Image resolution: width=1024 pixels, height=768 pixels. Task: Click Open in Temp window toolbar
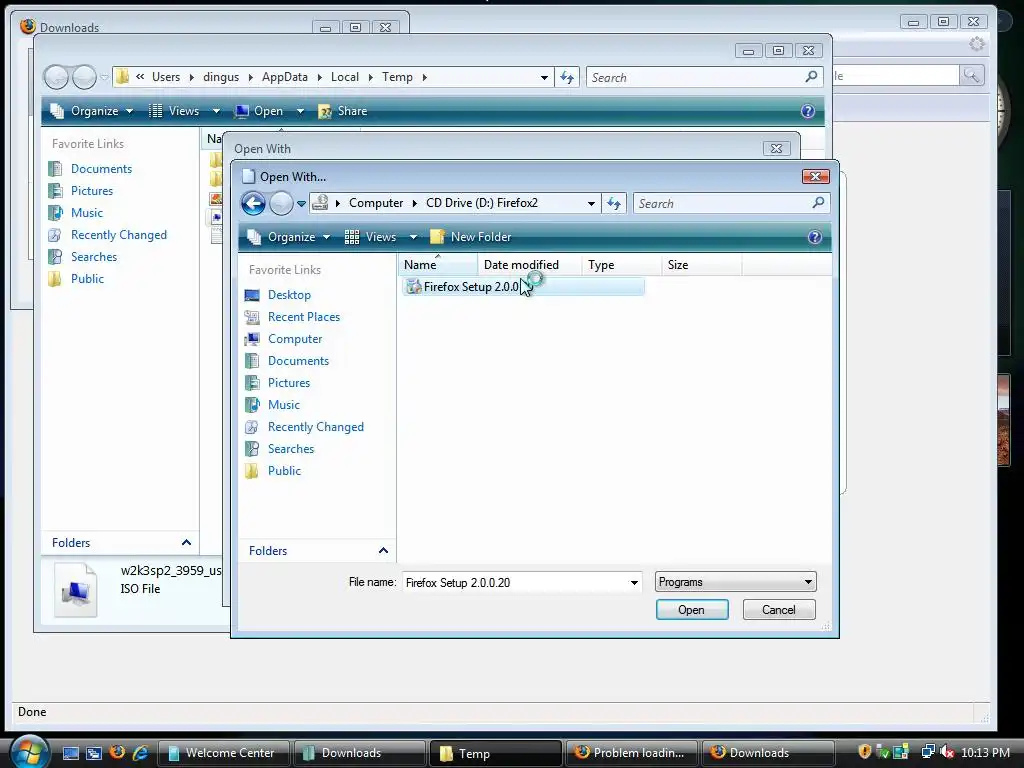pyautogui.click(x=260, y=111)
